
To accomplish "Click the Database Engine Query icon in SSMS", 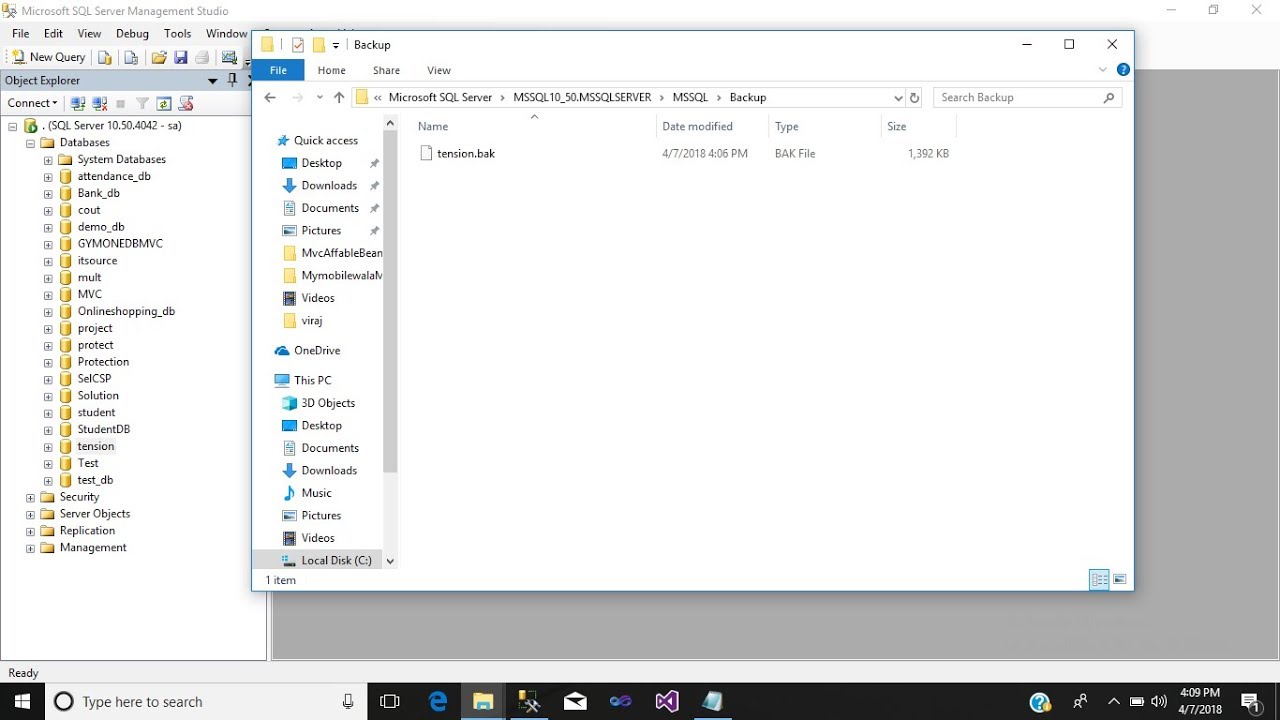I will 105,57.
